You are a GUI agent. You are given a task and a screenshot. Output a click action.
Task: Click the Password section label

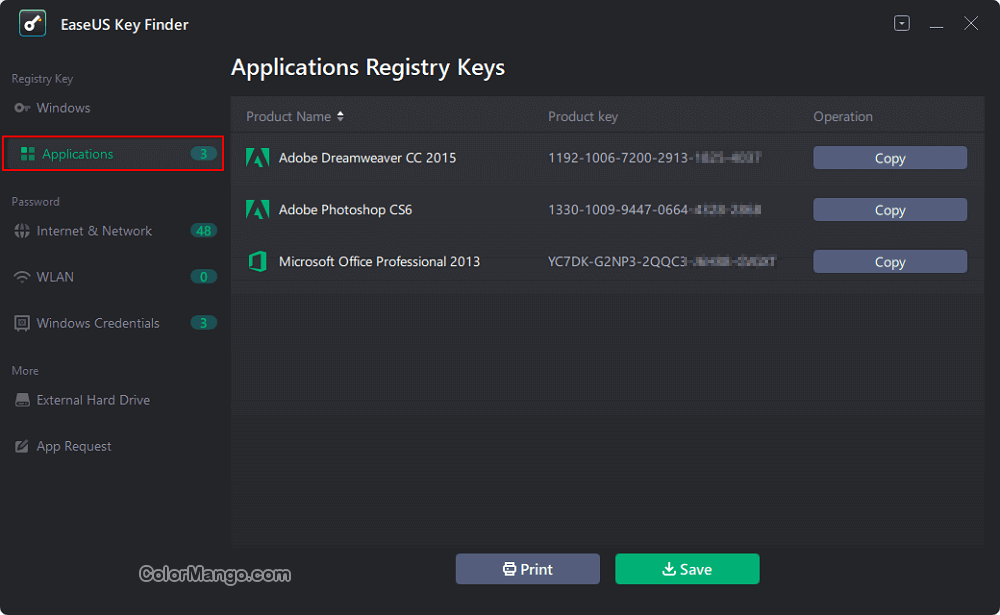tap(35, 202)
